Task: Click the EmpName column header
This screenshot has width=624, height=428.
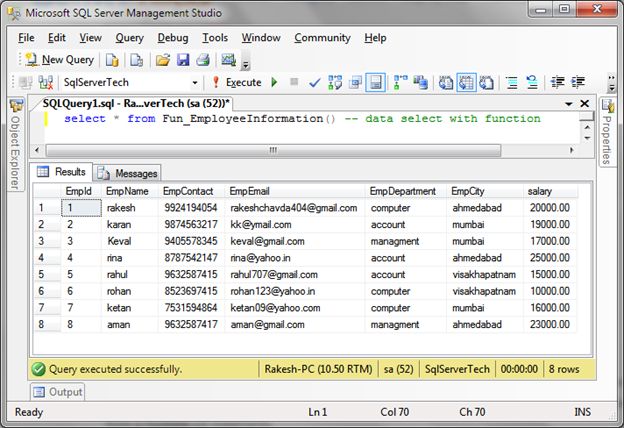Action: (130, 191)
